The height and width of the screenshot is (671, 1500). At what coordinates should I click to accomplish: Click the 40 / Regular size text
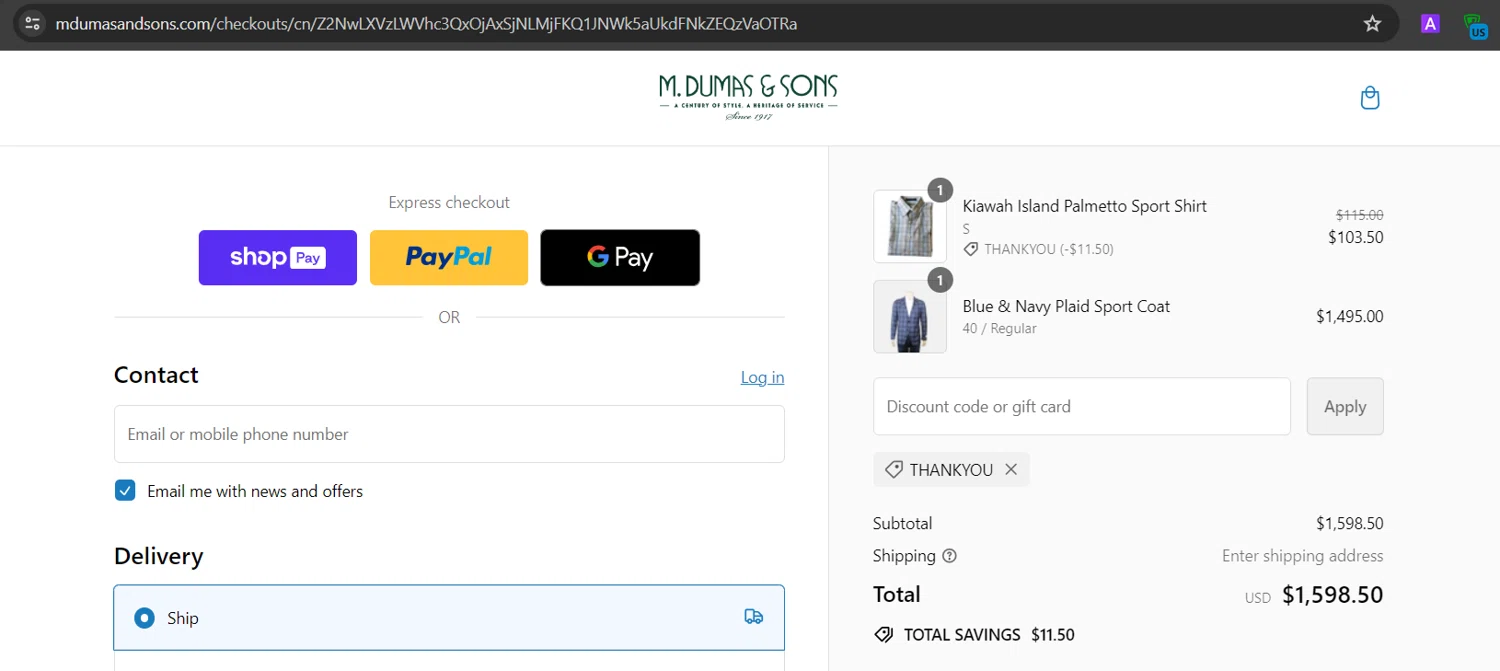coord(1000,328)
